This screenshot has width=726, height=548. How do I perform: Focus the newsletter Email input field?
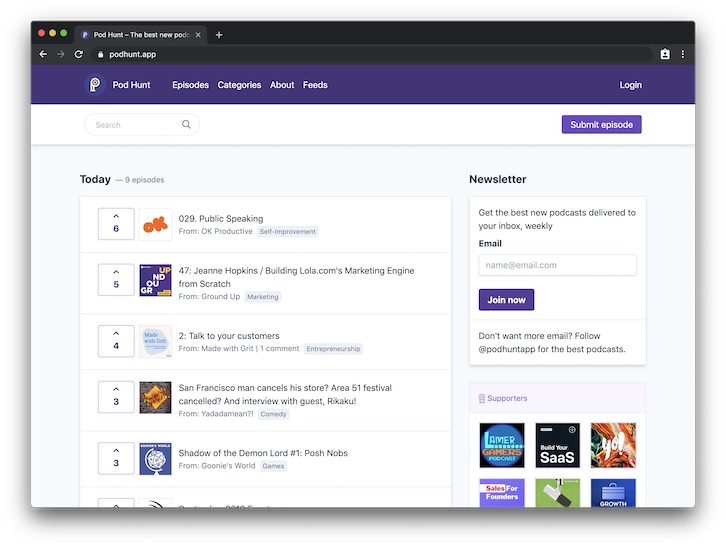click(x=557, y=265)
